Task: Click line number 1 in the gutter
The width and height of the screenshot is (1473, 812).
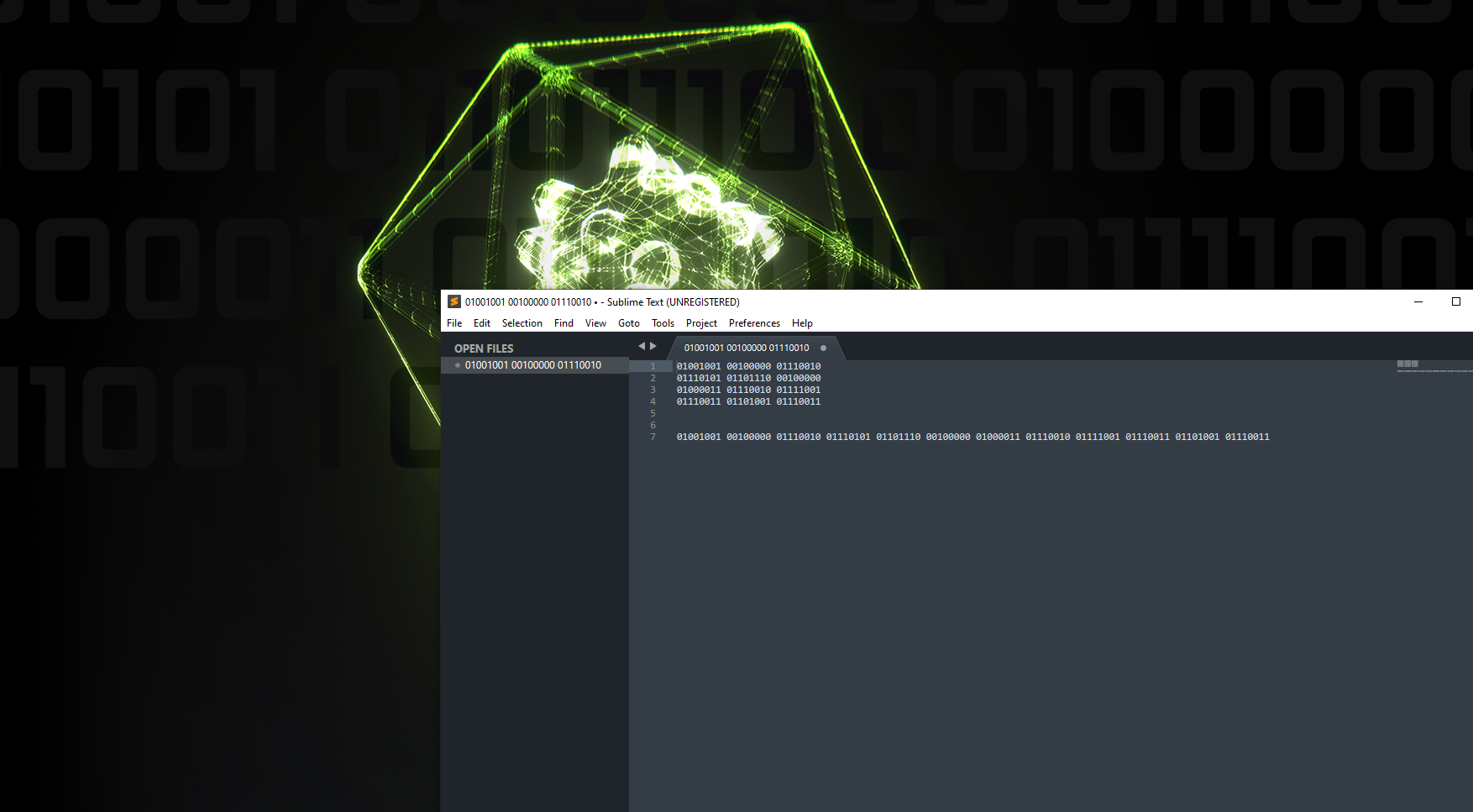Action: (x=653, y=366)
